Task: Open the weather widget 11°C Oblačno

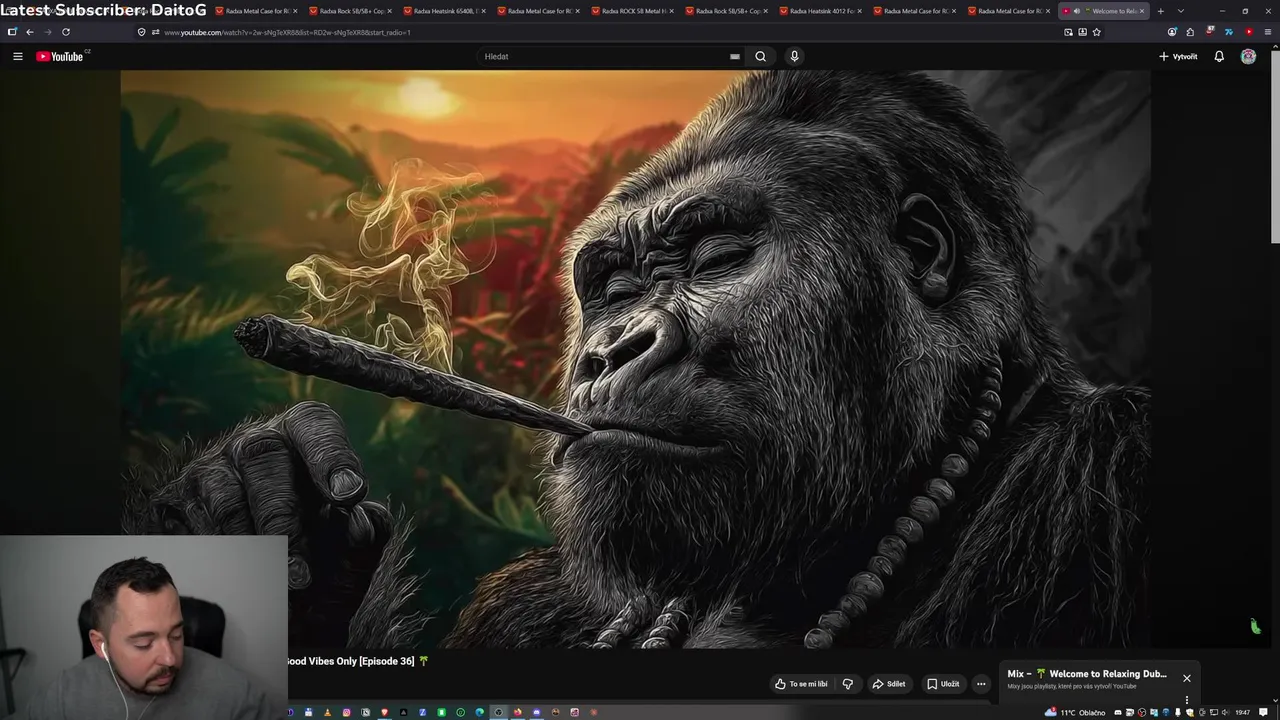Action: coord(1076,713)
